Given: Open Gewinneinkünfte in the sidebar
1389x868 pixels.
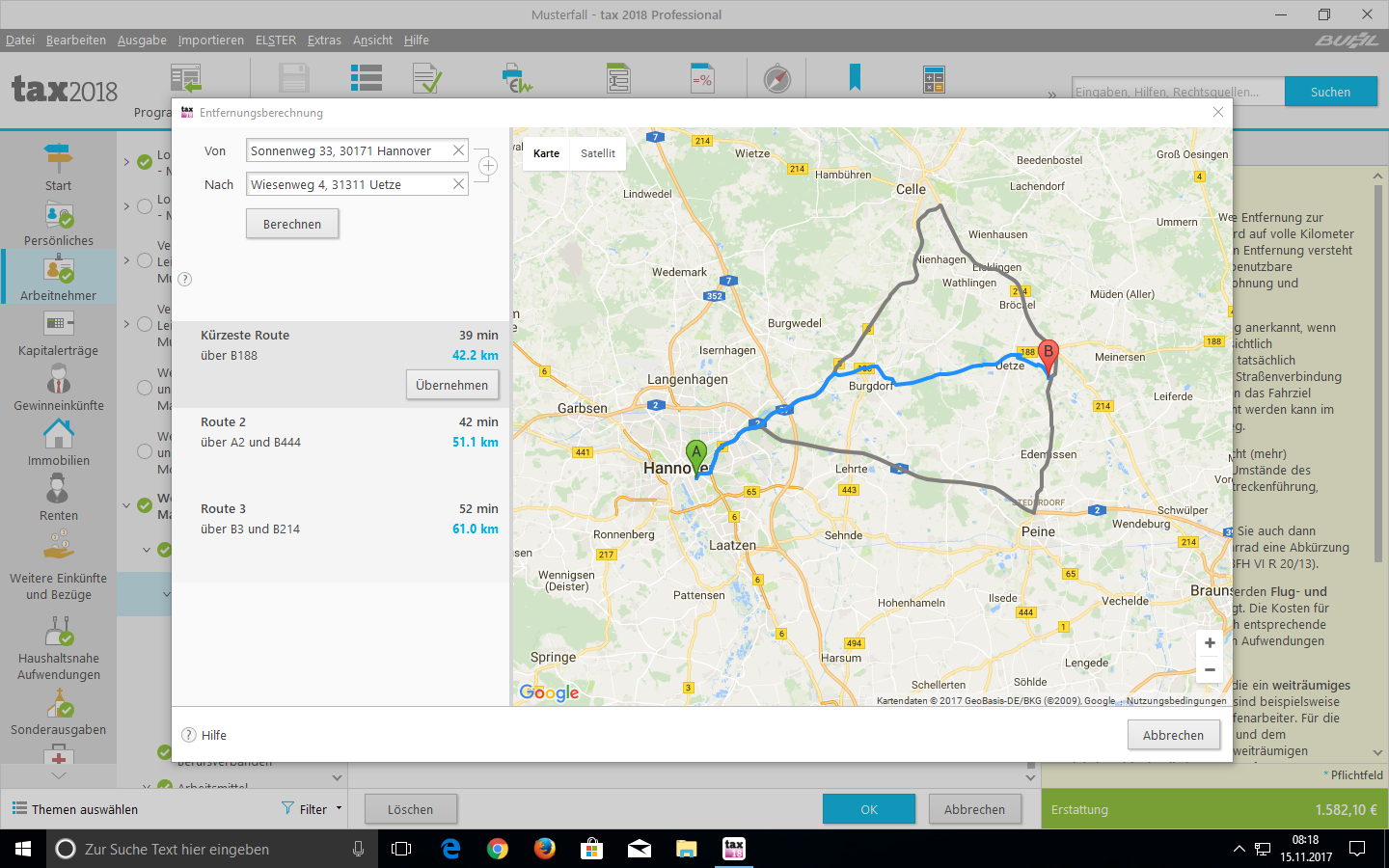Looking at the screenshot, I should (x=58, y=388).
